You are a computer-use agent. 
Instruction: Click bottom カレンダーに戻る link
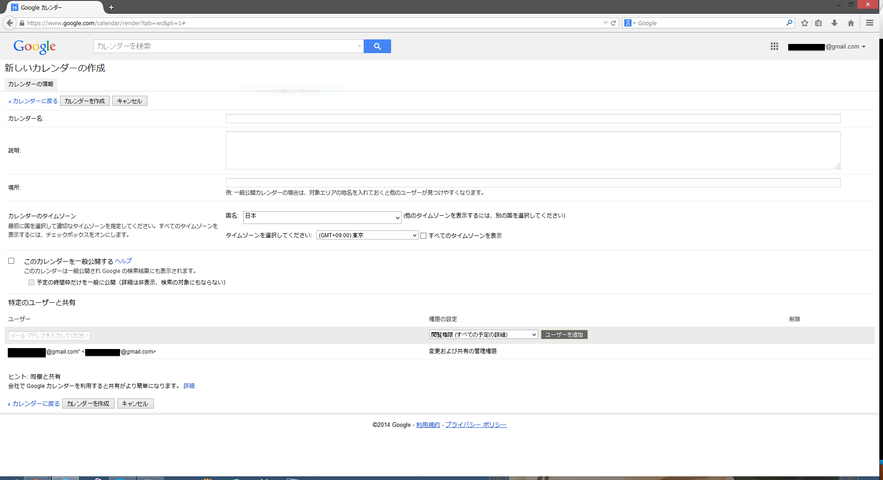[x=34, y=404]
